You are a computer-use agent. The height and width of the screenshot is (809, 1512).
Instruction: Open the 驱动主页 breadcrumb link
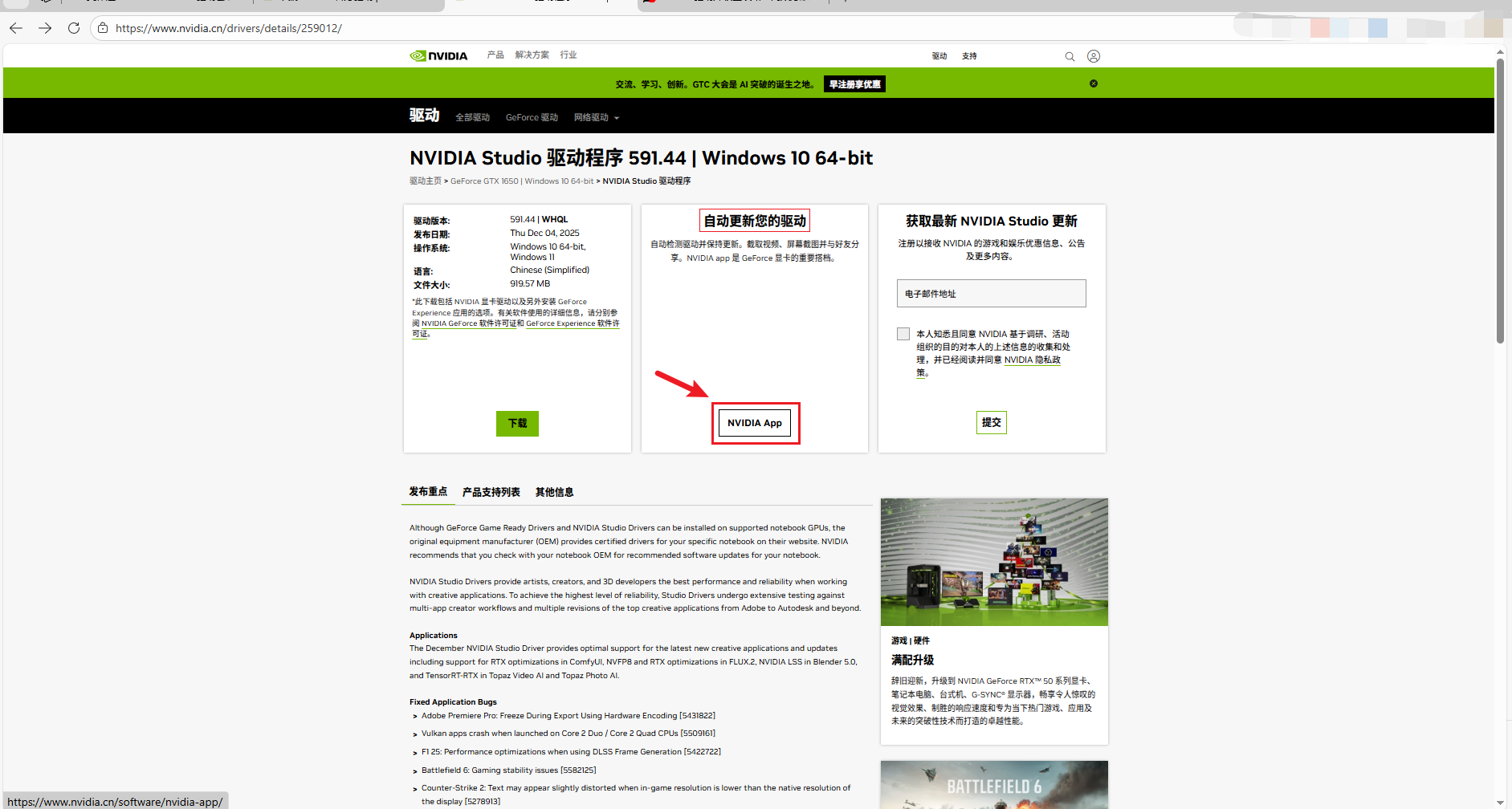tap(426, 181)
